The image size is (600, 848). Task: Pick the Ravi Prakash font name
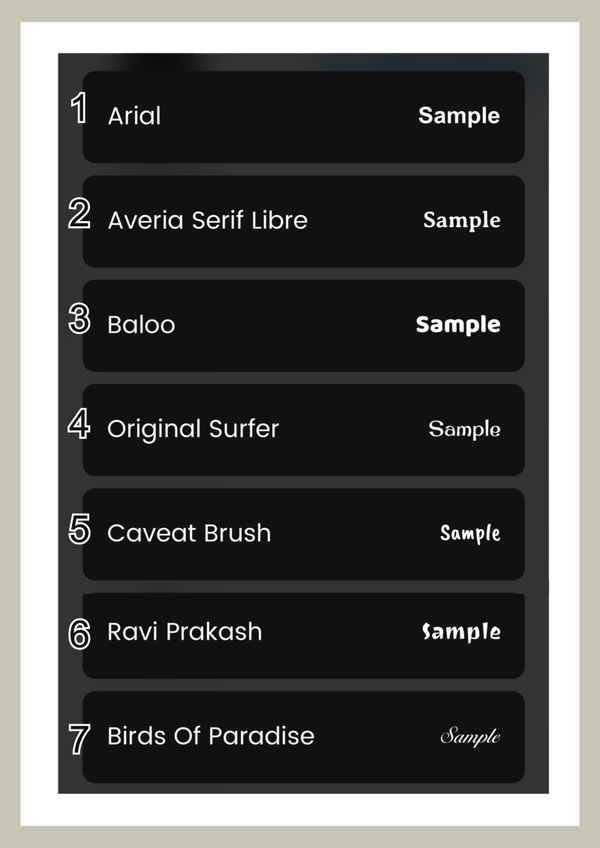tap(184, 632)
